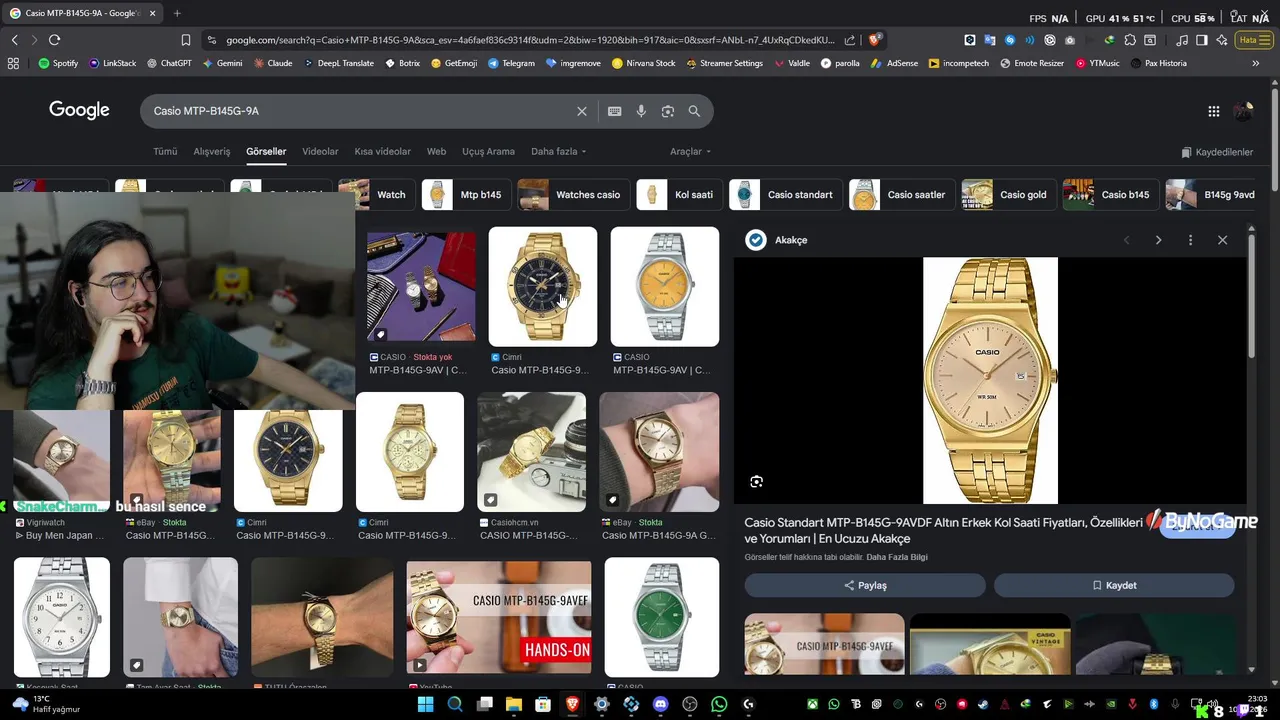The width and height of the screenshot is (1280, 720).
Task: Select the Casio saatler filter chip
Action: click(x=902, y=195)
